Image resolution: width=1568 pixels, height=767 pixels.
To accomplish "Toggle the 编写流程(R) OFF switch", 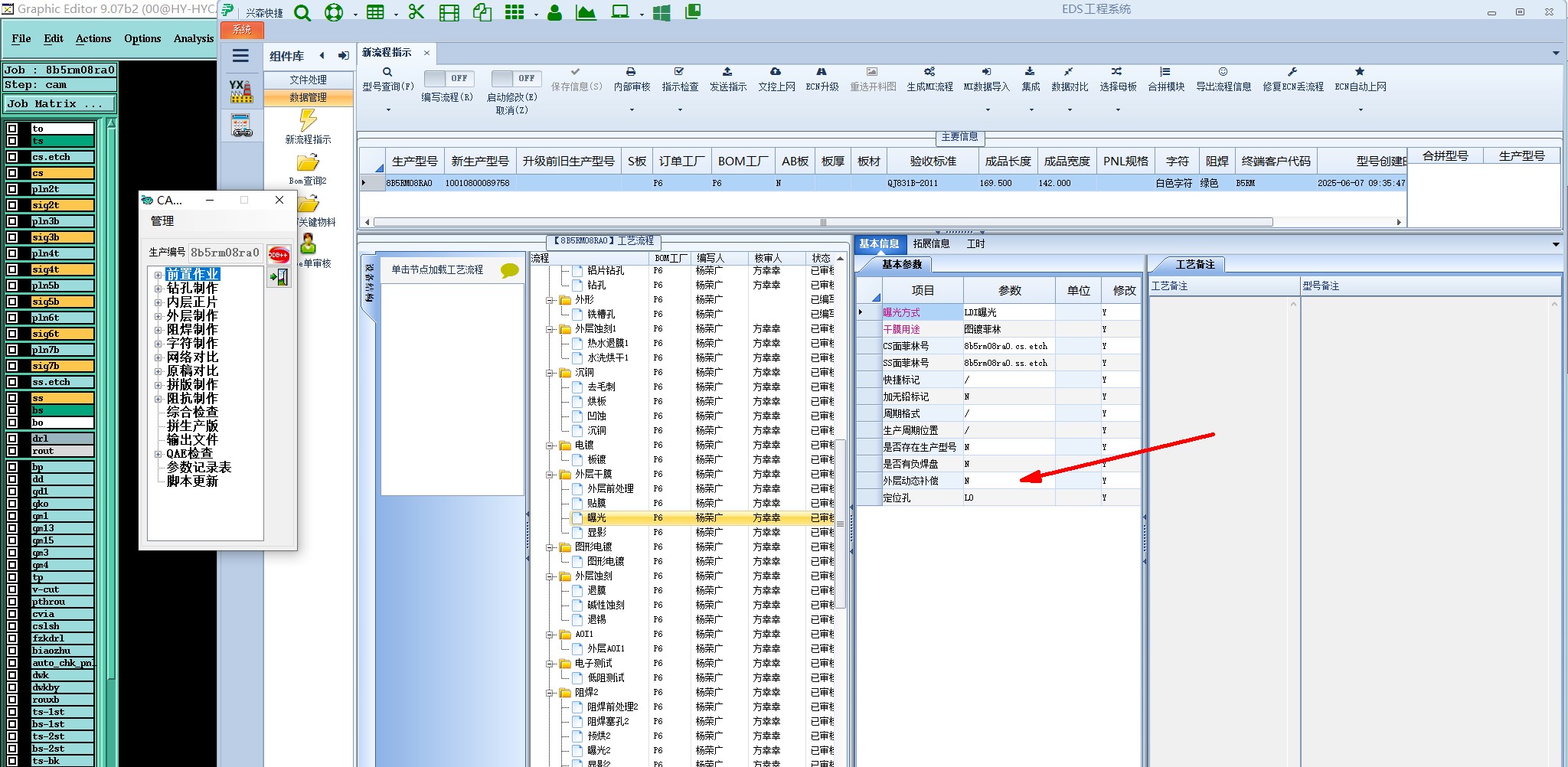I will pos(449,78).
